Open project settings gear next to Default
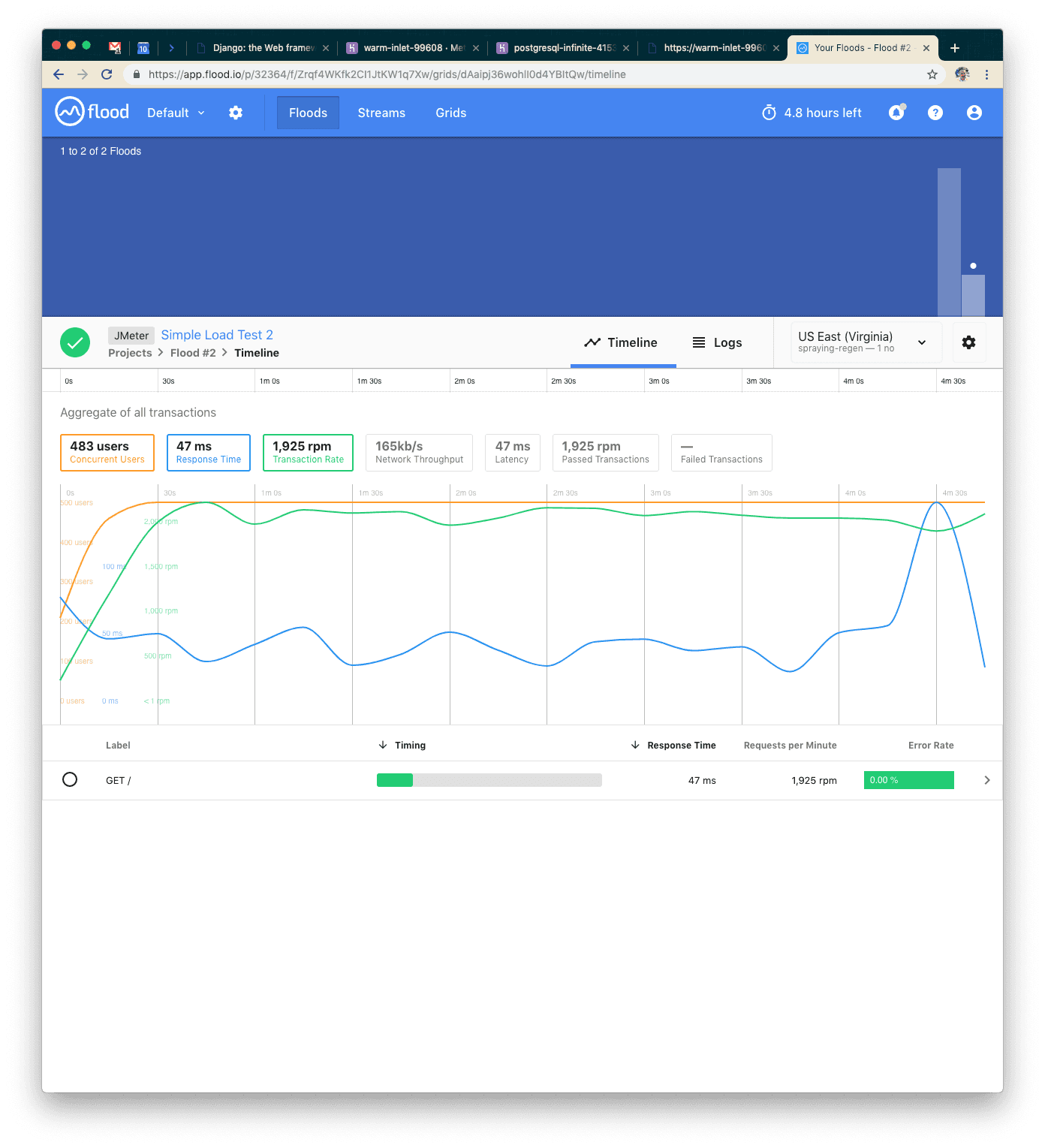The width and height of the screenshot is (1045, 1148). 236,113
